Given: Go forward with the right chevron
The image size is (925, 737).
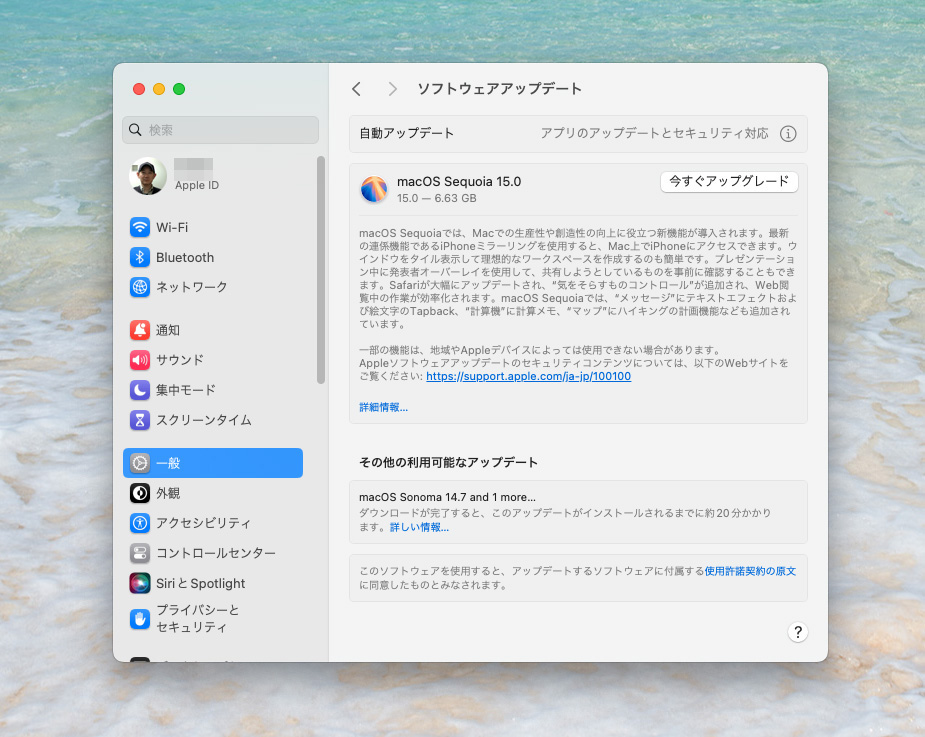Looking at the screenshot, I should click(392, 89).
